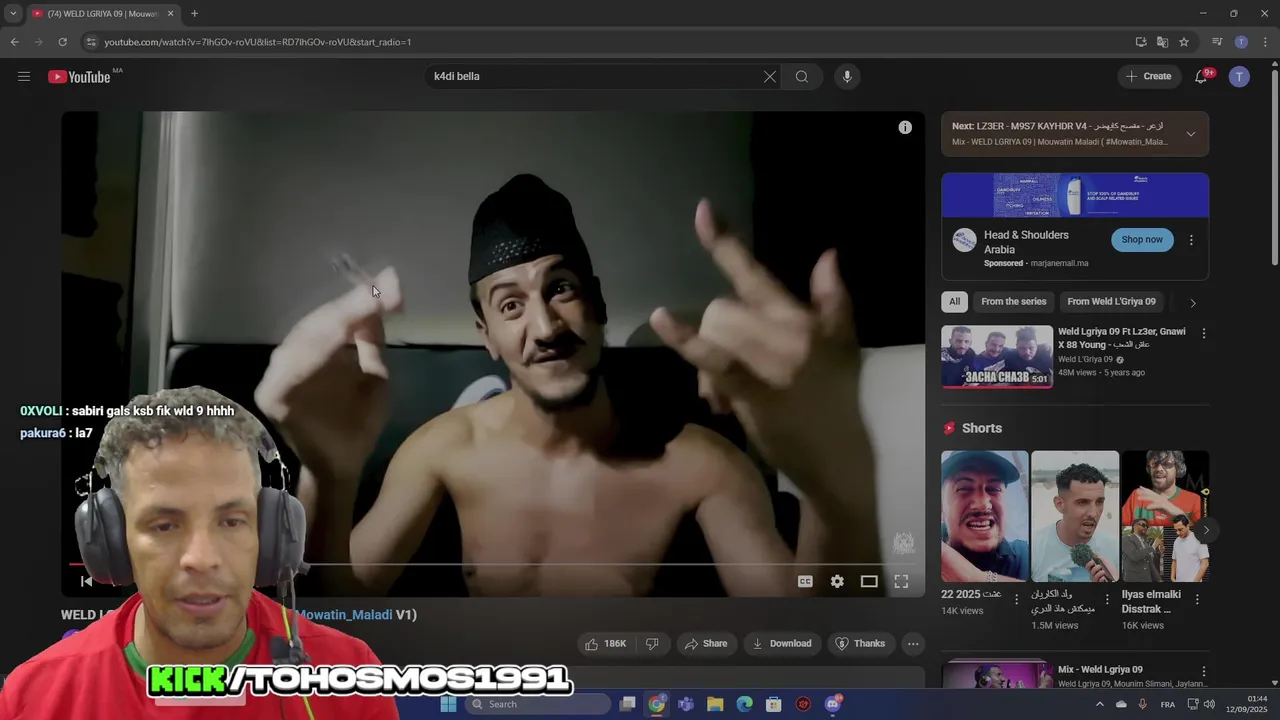Show hidden system tray icons

(1100, 704)
